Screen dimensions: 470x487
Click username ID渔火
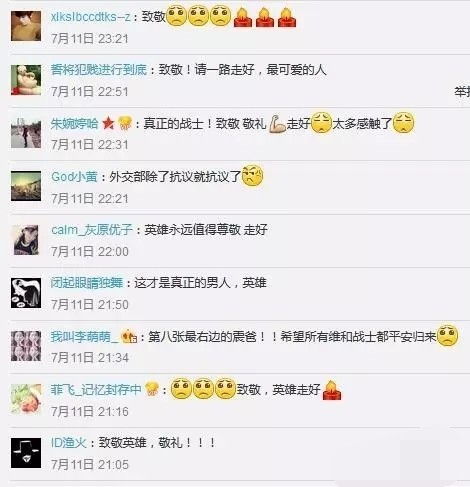(x=69, y=443)
